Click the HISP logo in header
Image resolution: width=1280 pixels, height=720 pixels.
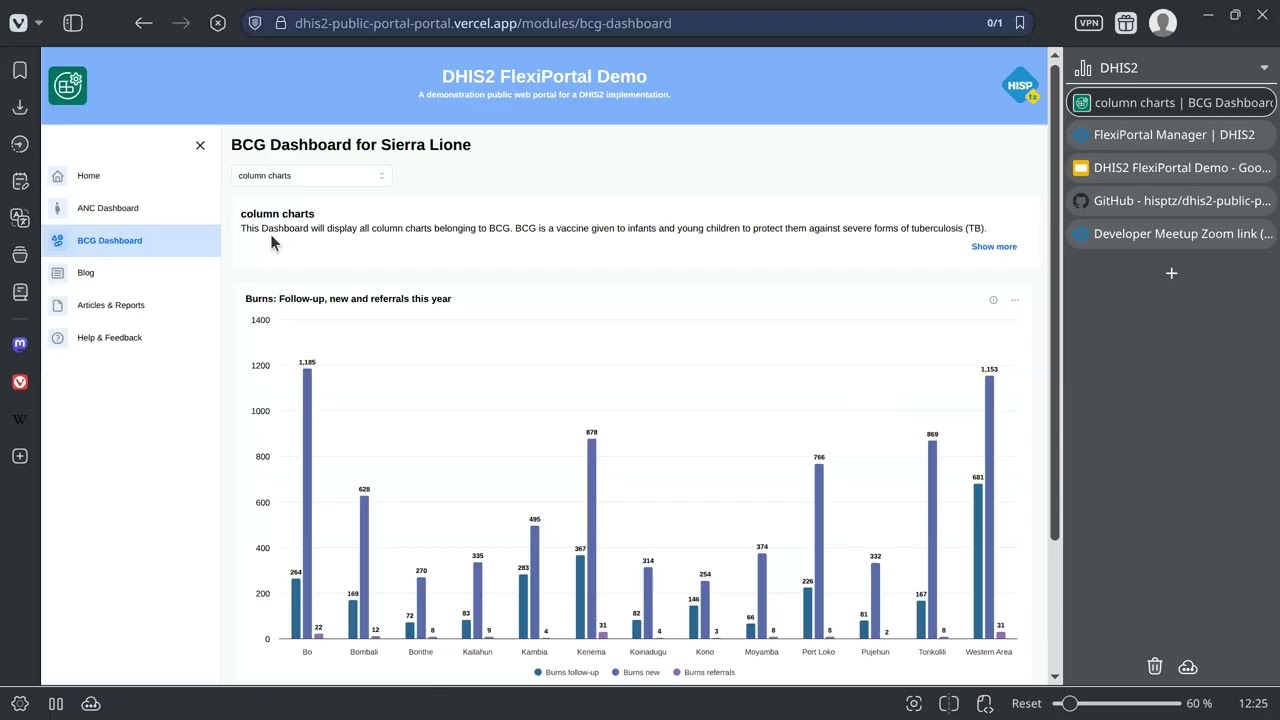(1020, 86)
